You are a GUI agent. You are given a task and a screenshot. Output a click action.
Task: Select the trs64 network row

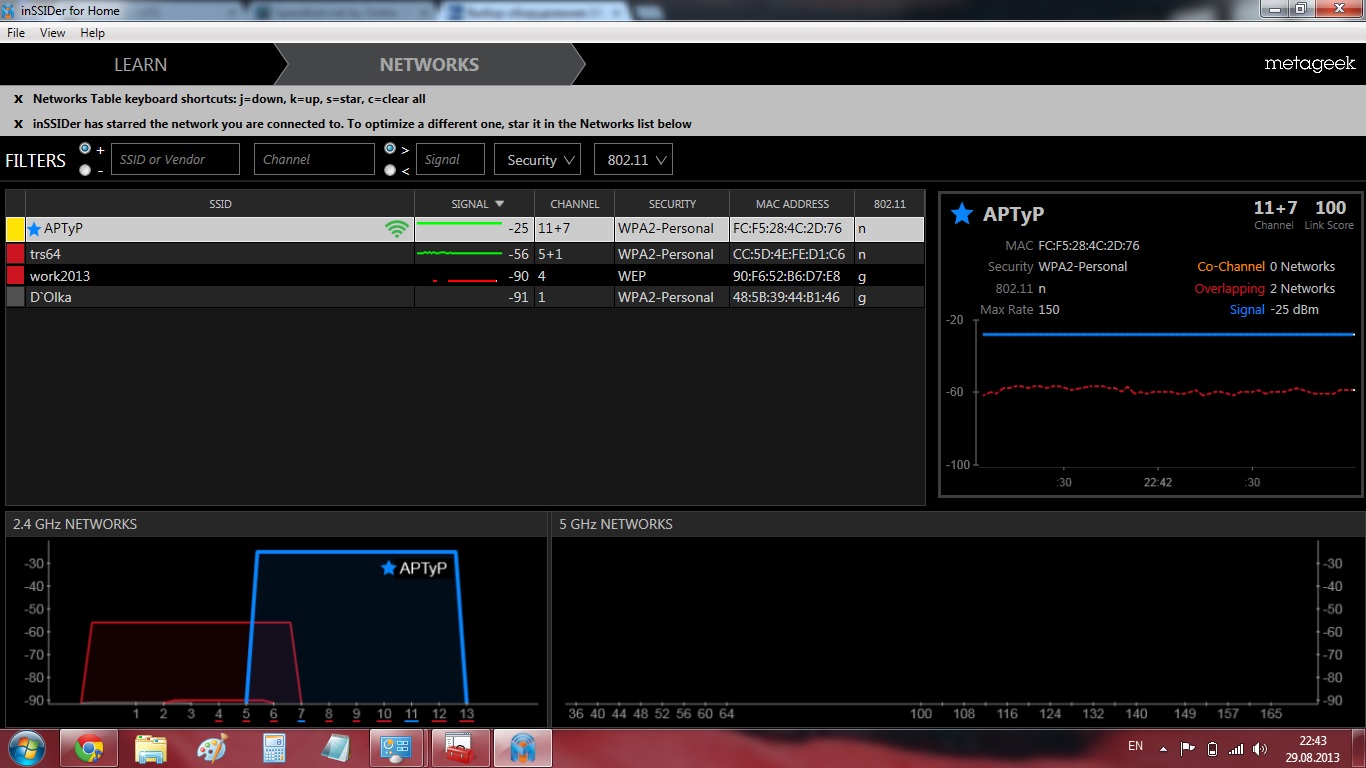click(465, 254)
